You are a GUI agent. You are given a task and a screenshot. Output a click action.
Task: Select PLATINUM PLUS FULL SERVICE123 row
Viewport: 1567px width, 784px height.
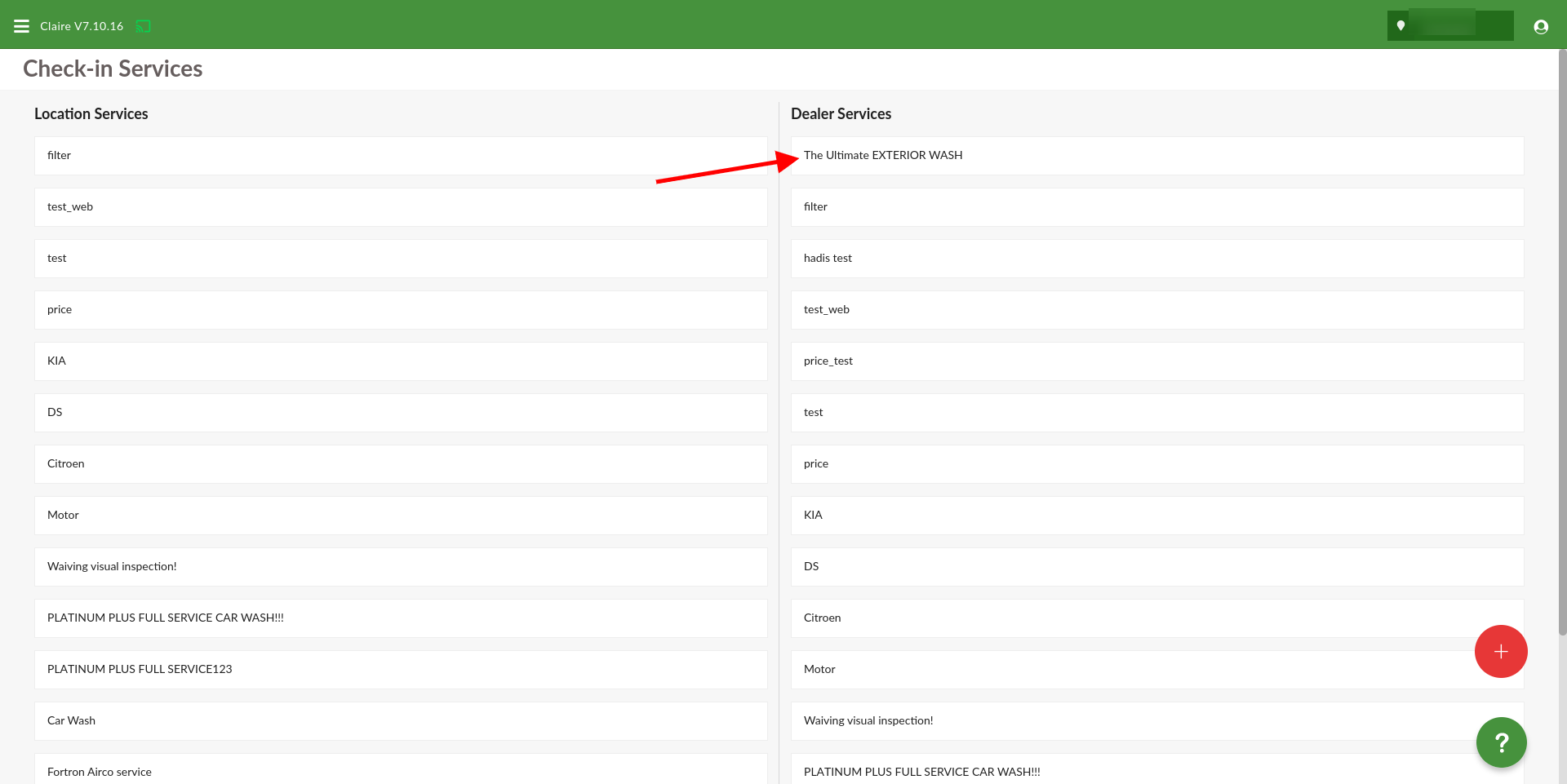400,670
